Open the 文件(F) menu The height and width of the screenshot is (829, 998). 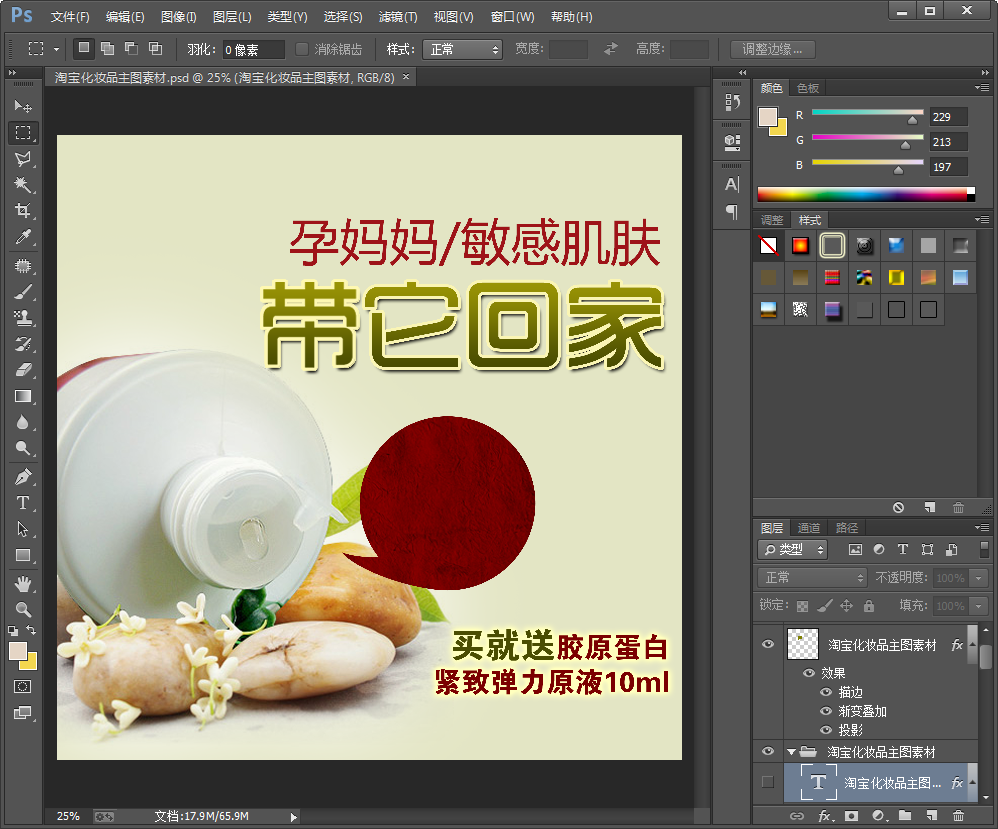(70, 17)
